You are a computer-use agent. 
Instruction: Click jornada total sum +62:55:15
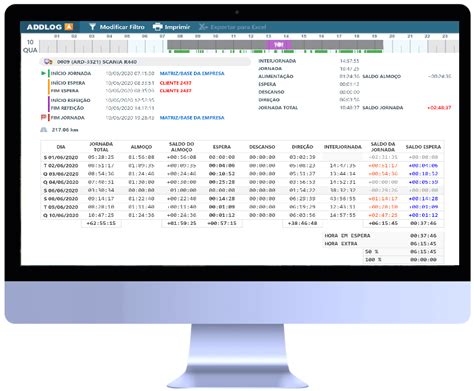[x=101, y=223]
